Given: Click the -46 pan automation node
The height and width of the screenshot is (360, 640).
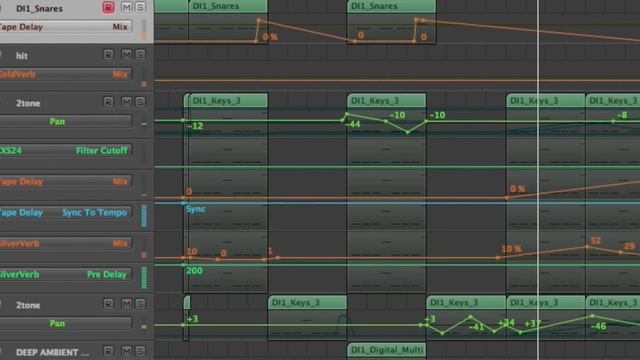Looking at the screenshot, I should pyautogui.click(x=592, y=316).
